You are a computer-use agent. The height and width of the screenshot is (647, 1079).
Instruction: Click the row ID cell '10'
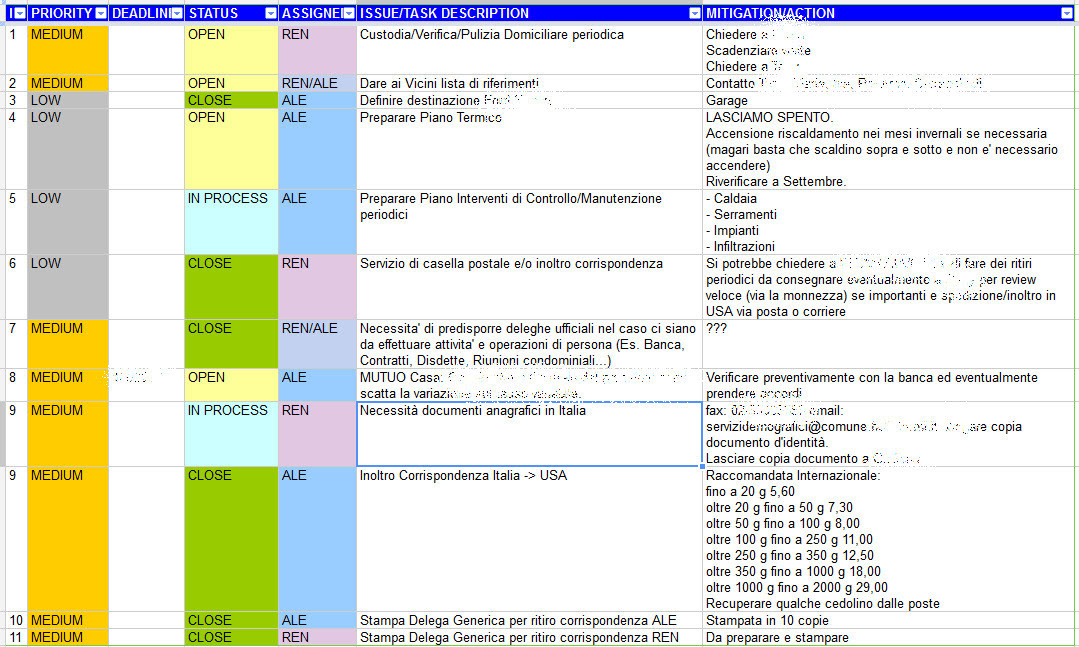click(x=17, y=620)
